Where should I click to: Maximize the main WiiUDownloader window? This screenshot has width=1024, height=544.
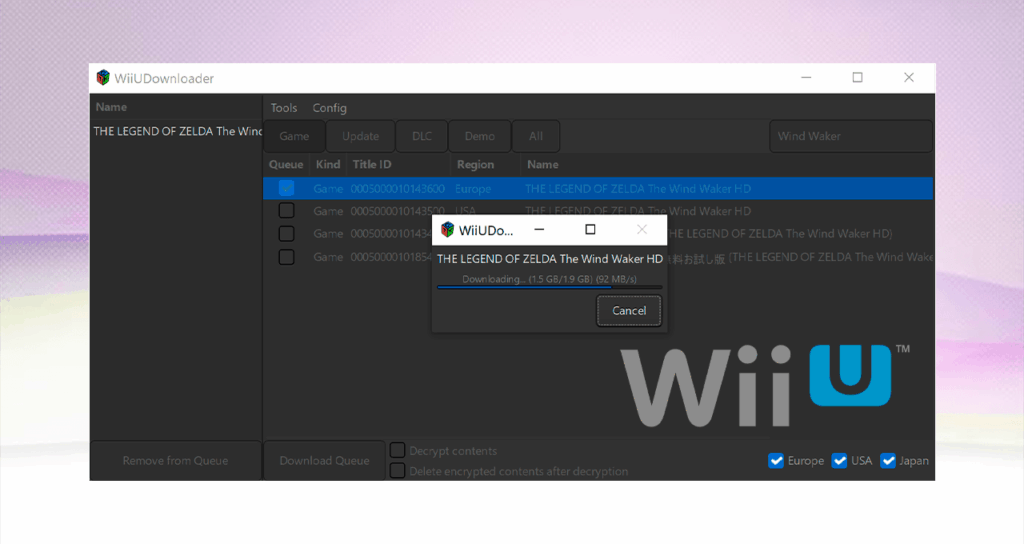point(857,78)
